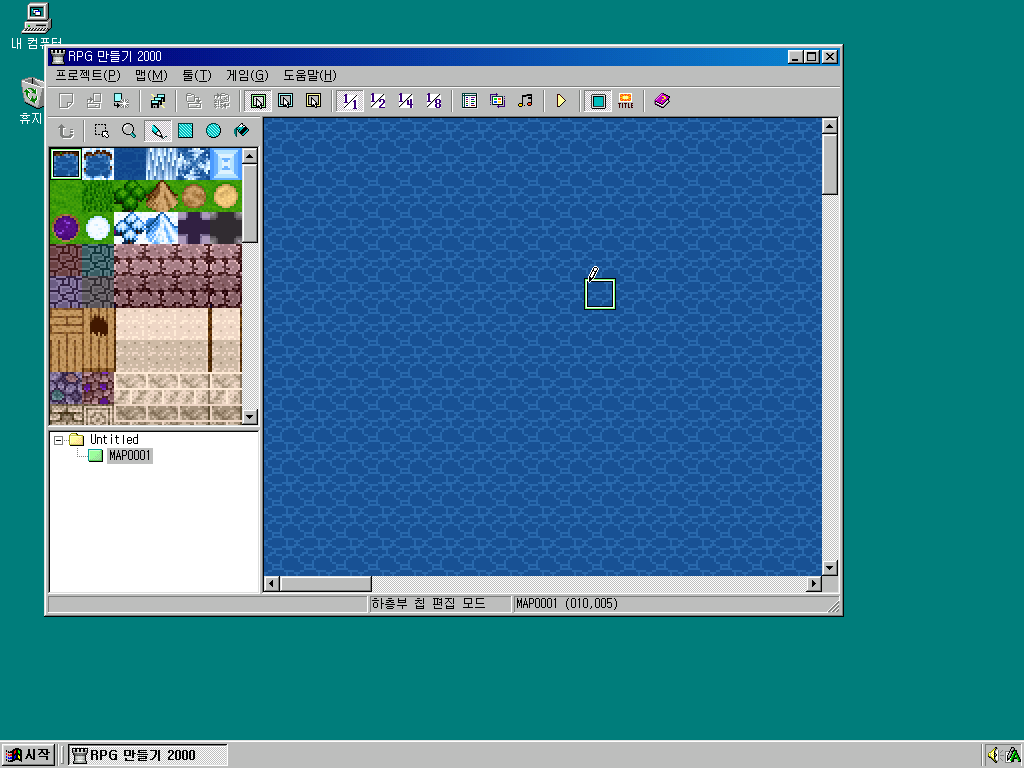Open the Material resource manager icon

point(498,101)
